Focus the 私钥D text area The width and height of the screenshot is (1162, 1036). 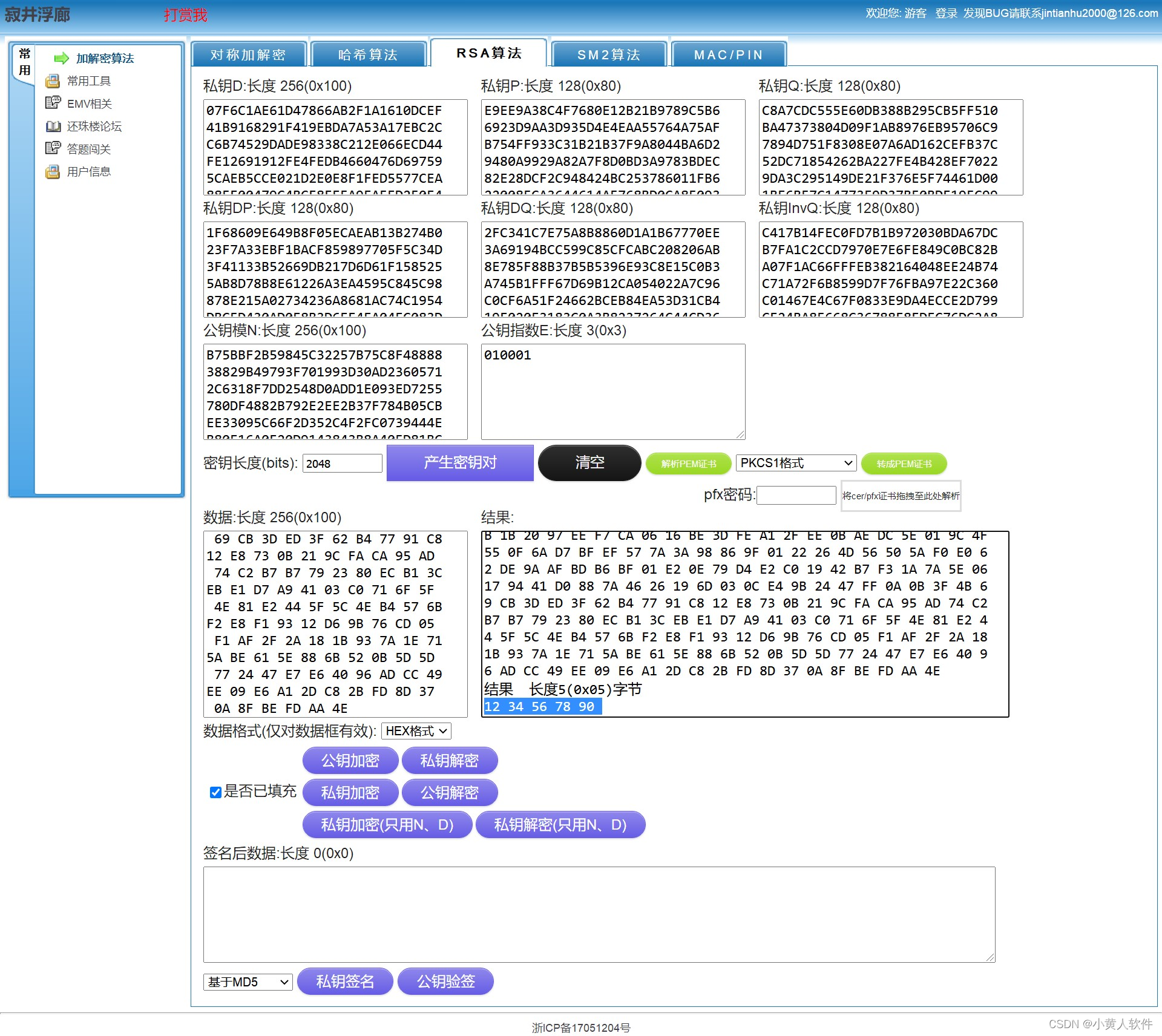coord(335,147)
